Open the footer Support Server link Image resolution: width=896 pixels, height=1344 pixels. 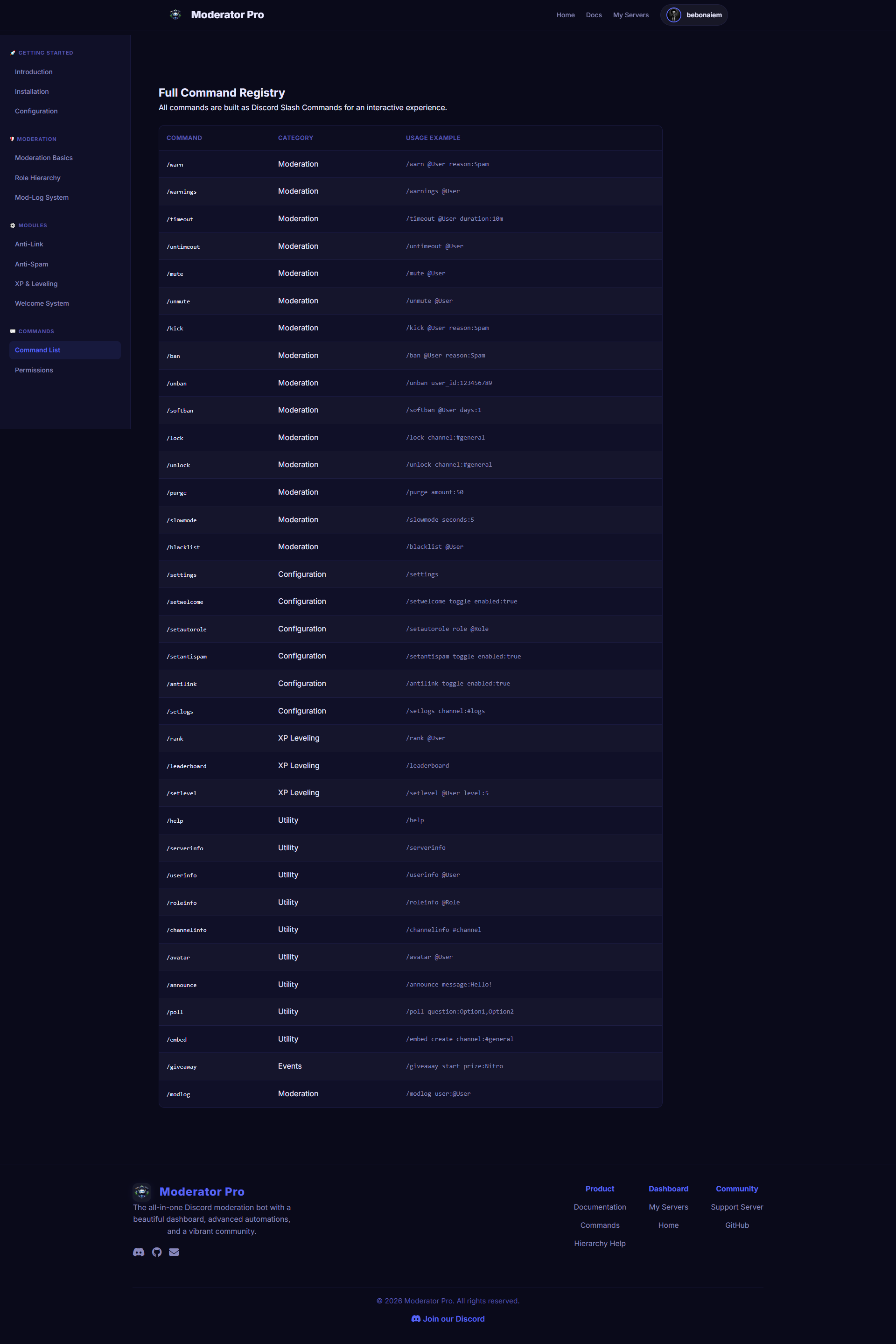pyautogui.click(x=736, y=1207)
